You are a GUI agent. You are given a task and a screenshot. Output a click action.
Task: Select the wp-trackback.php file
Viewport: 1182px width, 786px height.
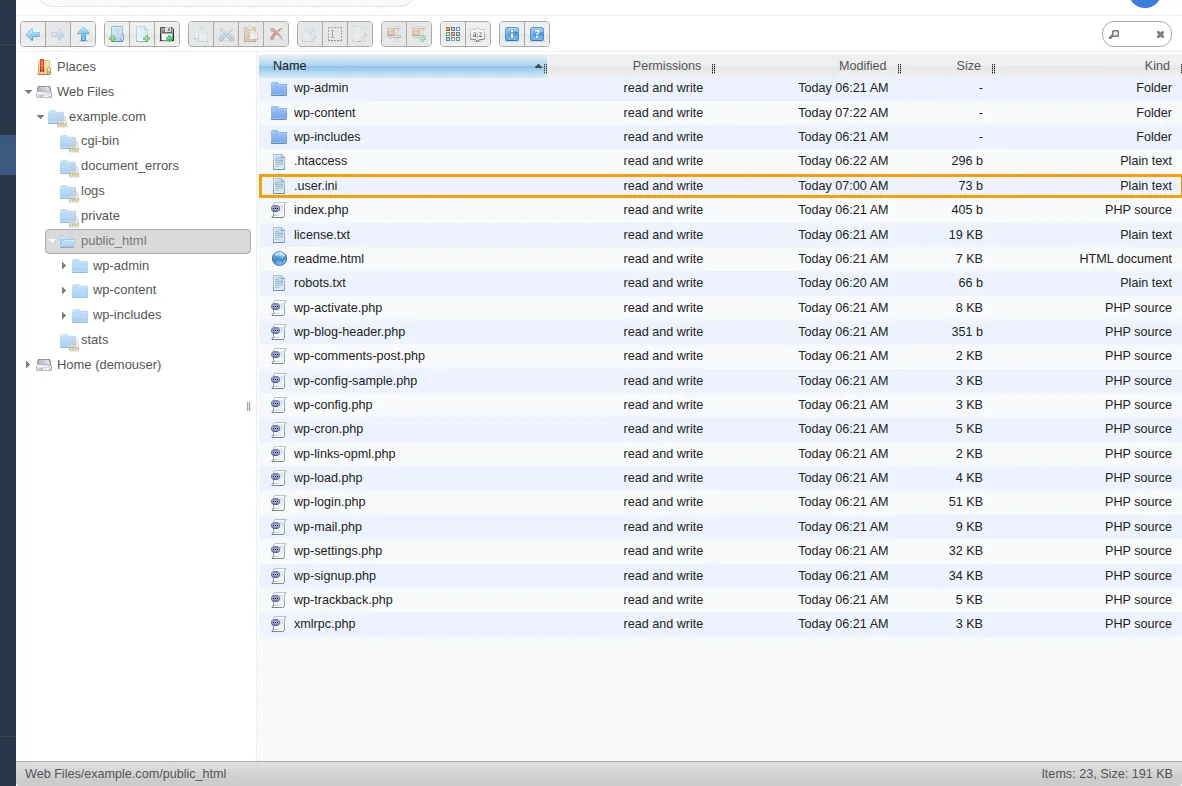coord(720,600)
